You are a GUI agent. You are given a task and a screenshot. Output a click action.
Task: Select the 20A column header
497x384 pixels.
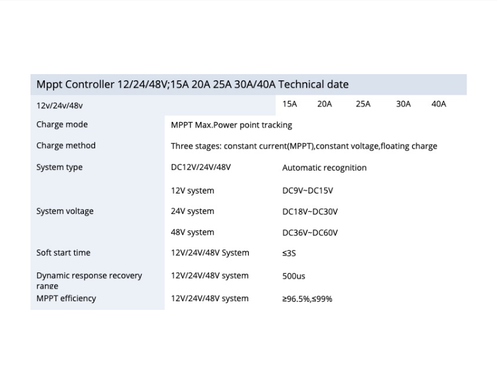click(325, 104)
